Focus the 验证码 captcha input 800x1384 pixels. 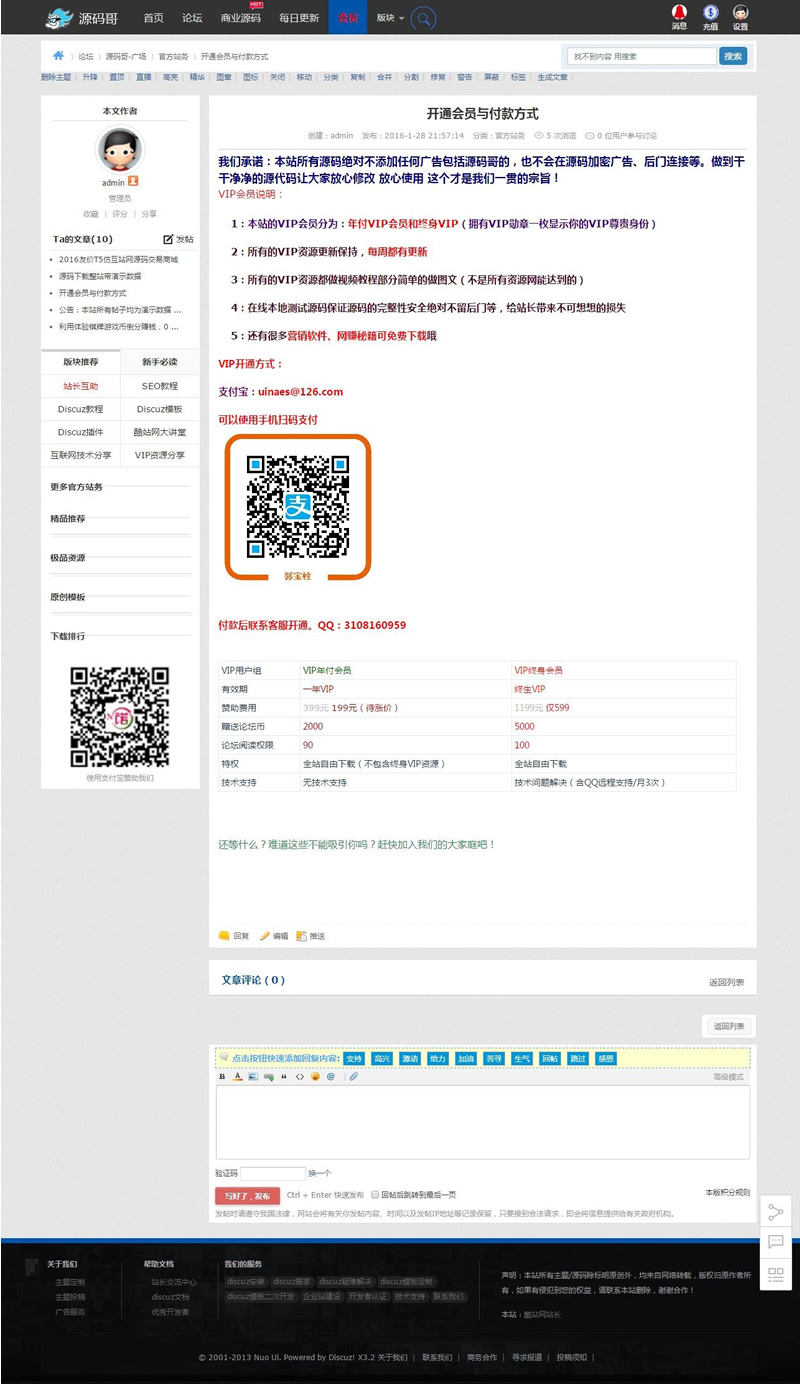[x=272, y=1173]
